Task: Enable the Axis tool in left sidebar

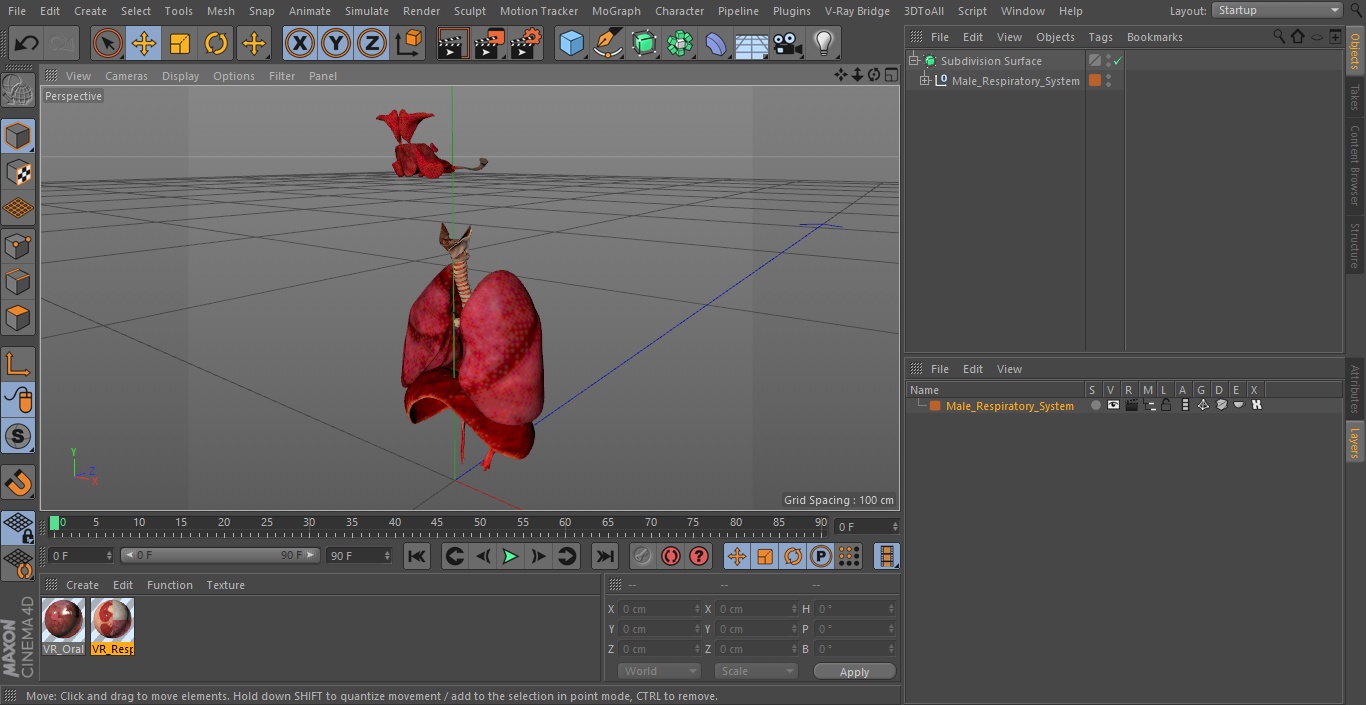Action: (18, 363)
